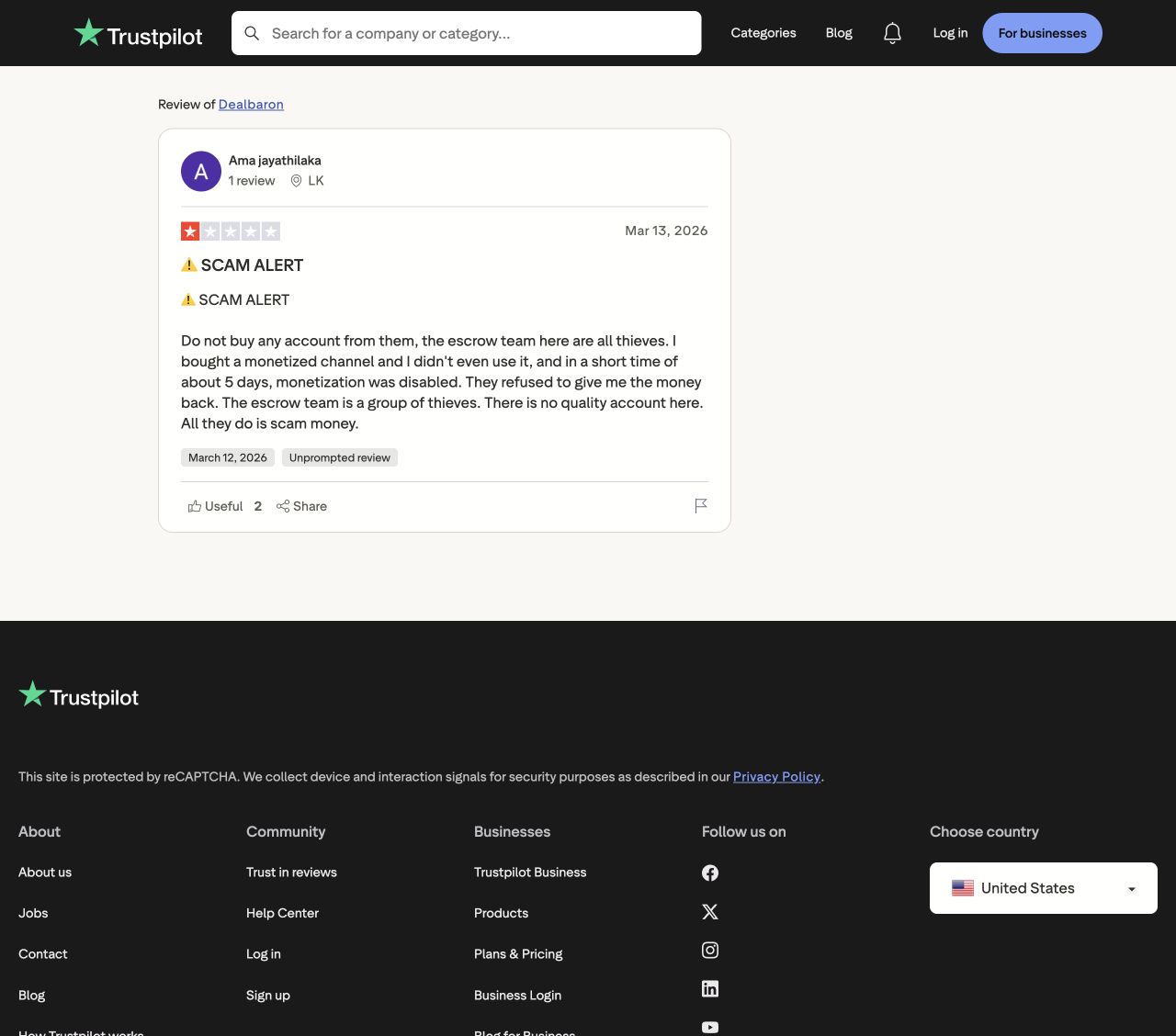Click Log in in the header

point(950,33)
